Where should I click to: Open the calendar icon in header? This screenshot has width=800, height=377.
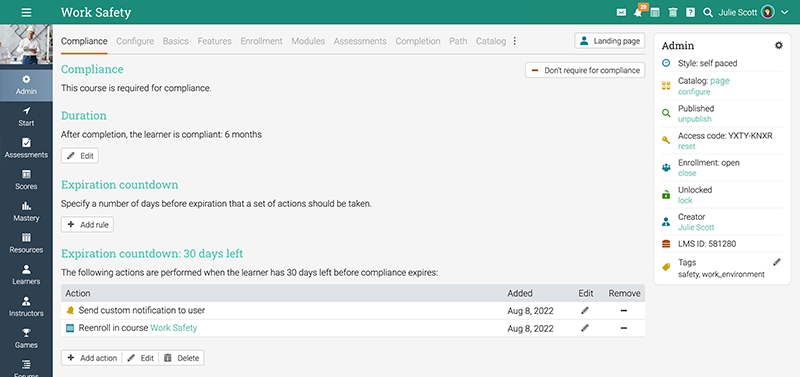click(x=655, y=13)
